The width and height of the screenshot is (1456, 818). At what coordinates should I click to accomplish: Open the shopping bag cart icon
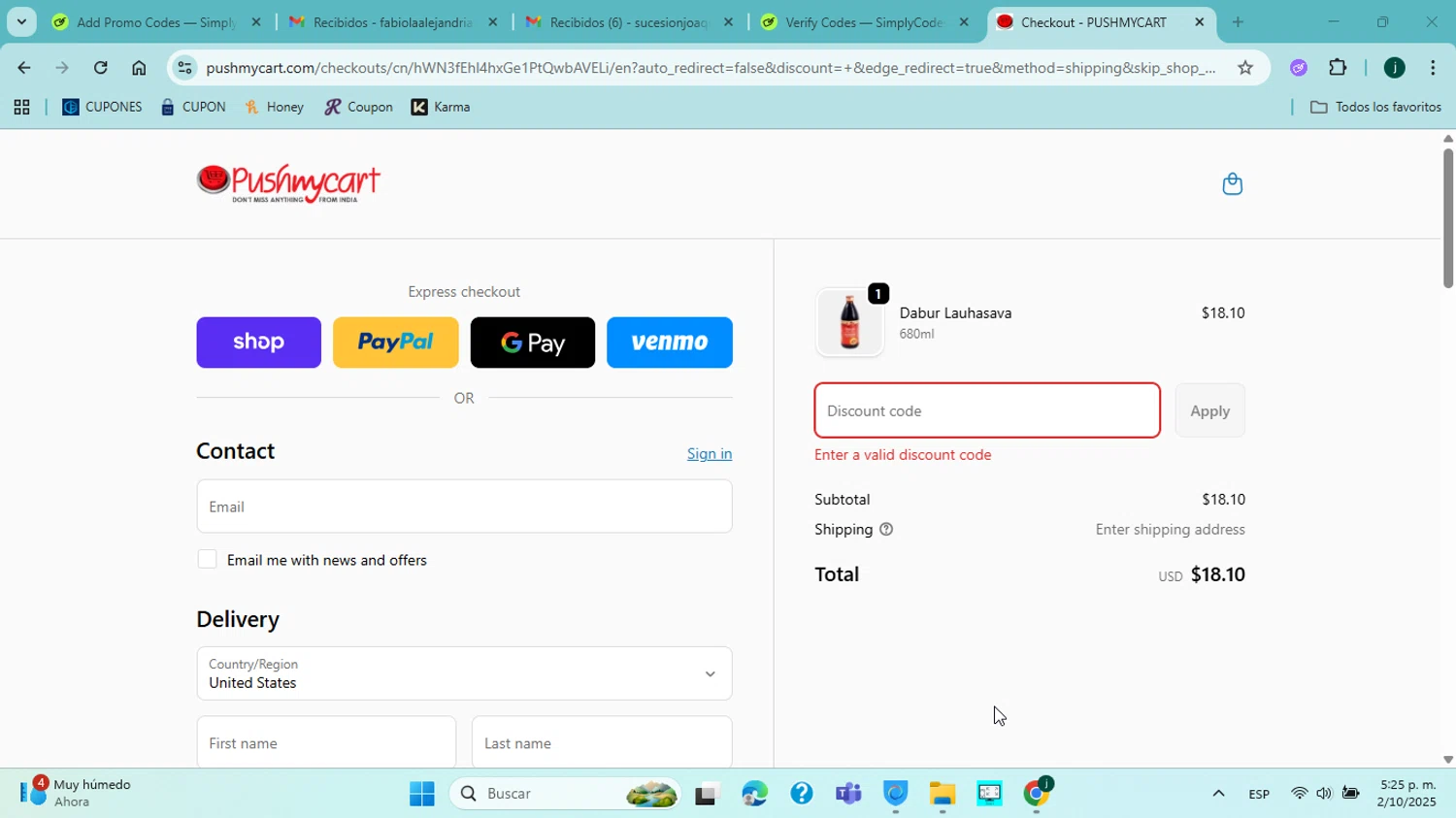pos(1232,183)
